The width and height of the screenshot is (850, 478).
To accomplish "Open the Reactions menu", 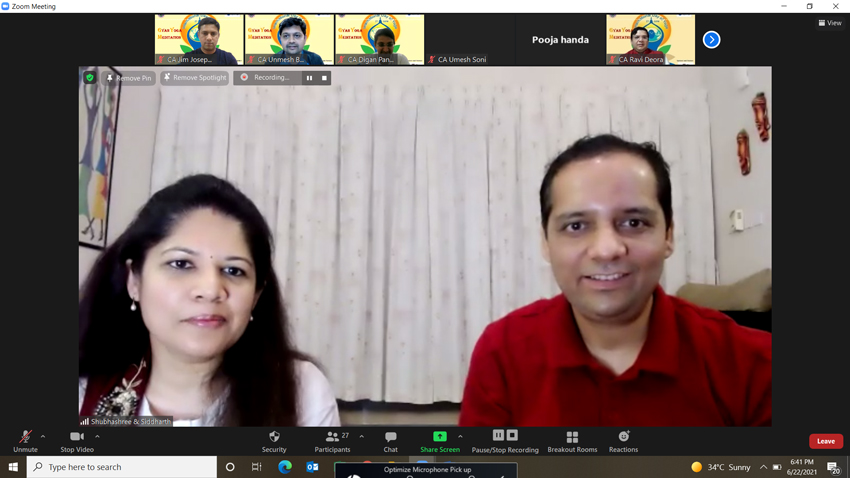I will pyautogui.click(x=623, y=440).
